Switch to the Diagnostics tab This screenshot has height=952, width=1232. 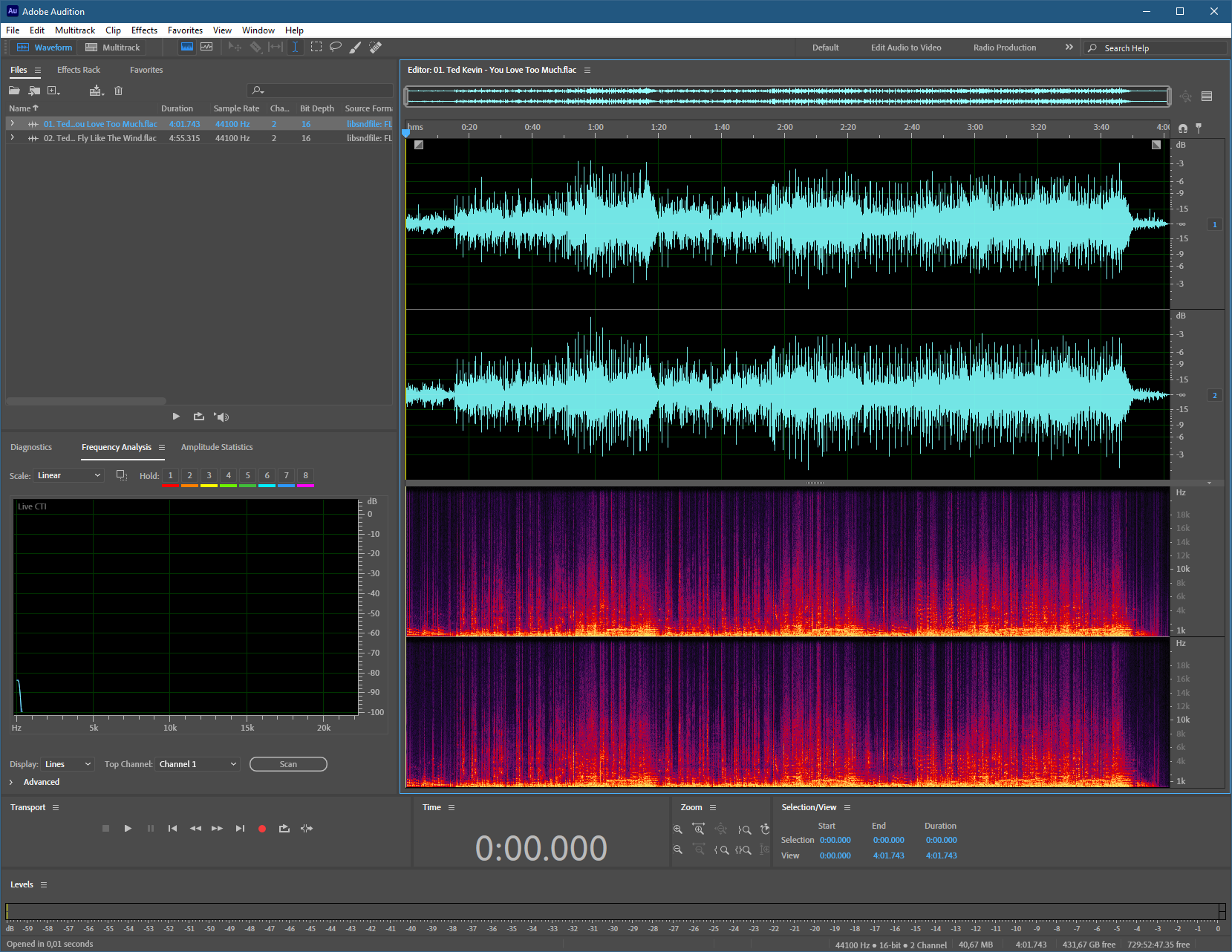click(x=31, y=447)
